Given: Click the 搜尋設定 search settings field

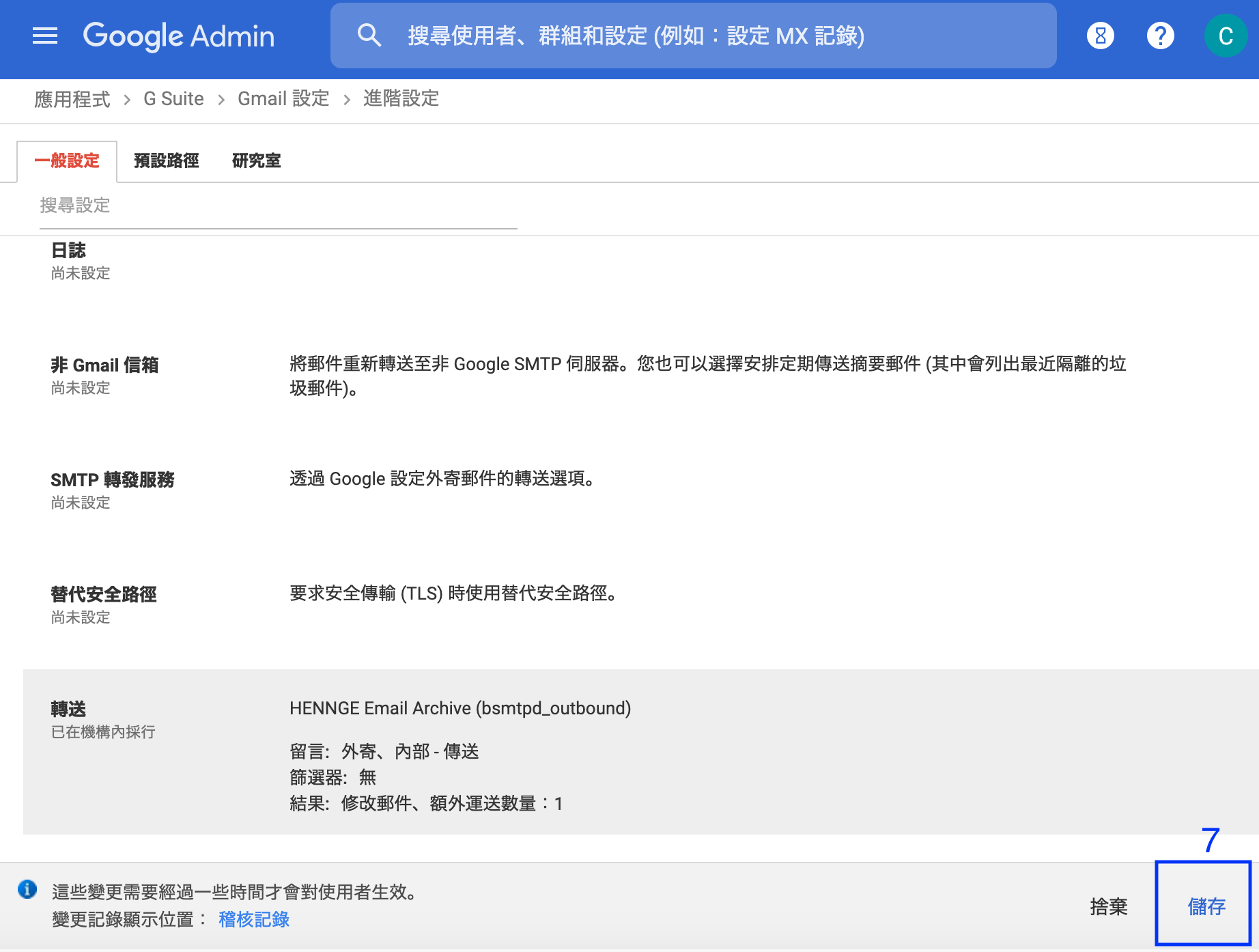Looking at the screenshot, I should [x=278, y=206].
